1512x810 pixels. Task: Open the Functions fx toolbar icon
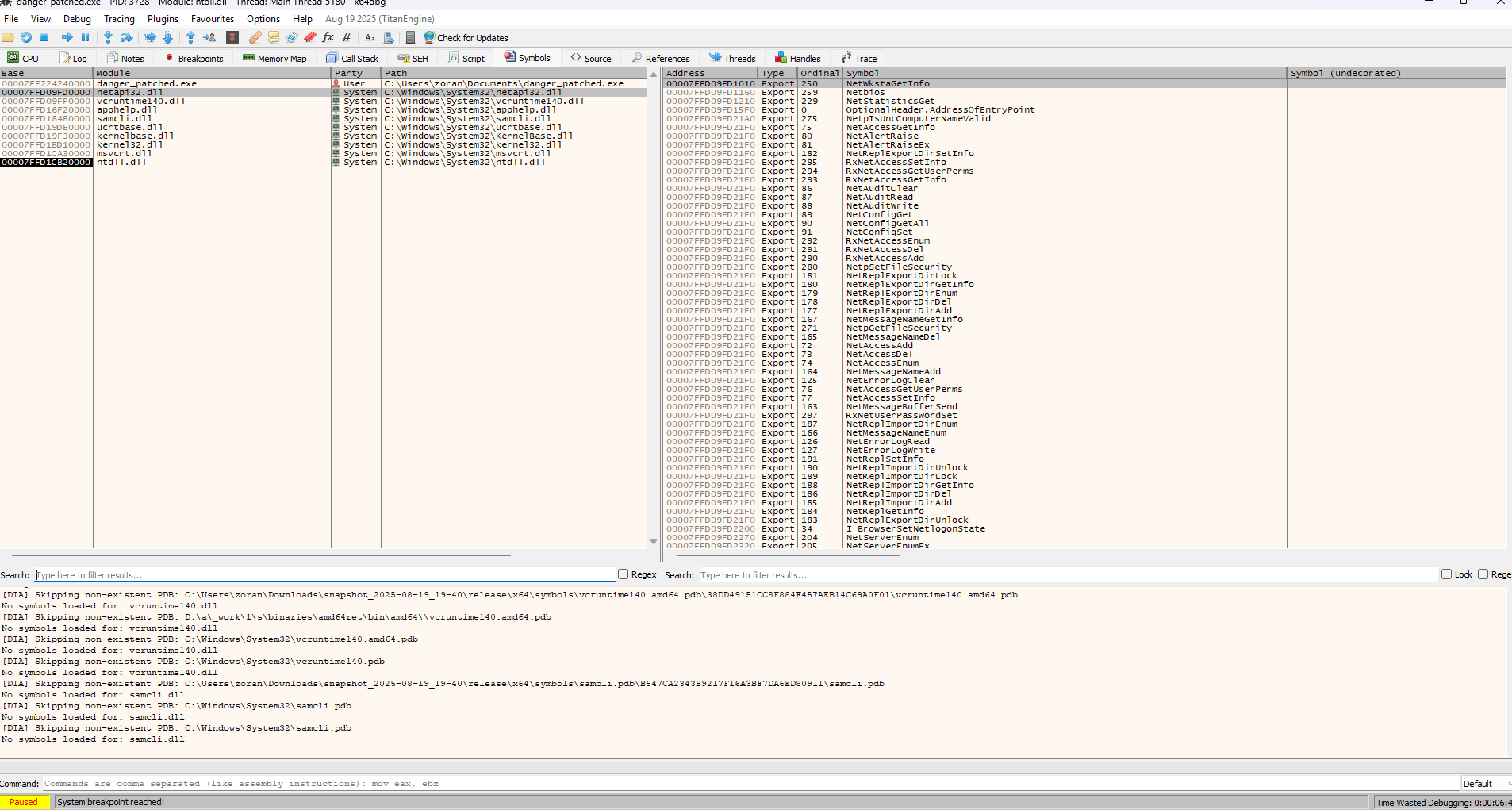click(x=328, y=37)
